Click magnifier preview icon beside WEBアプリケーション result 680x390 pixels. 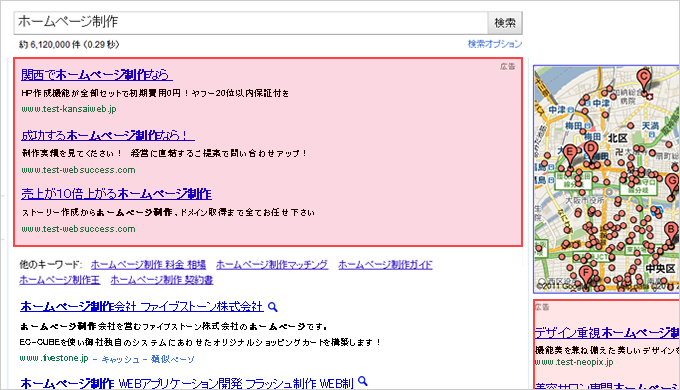(363, 382)
